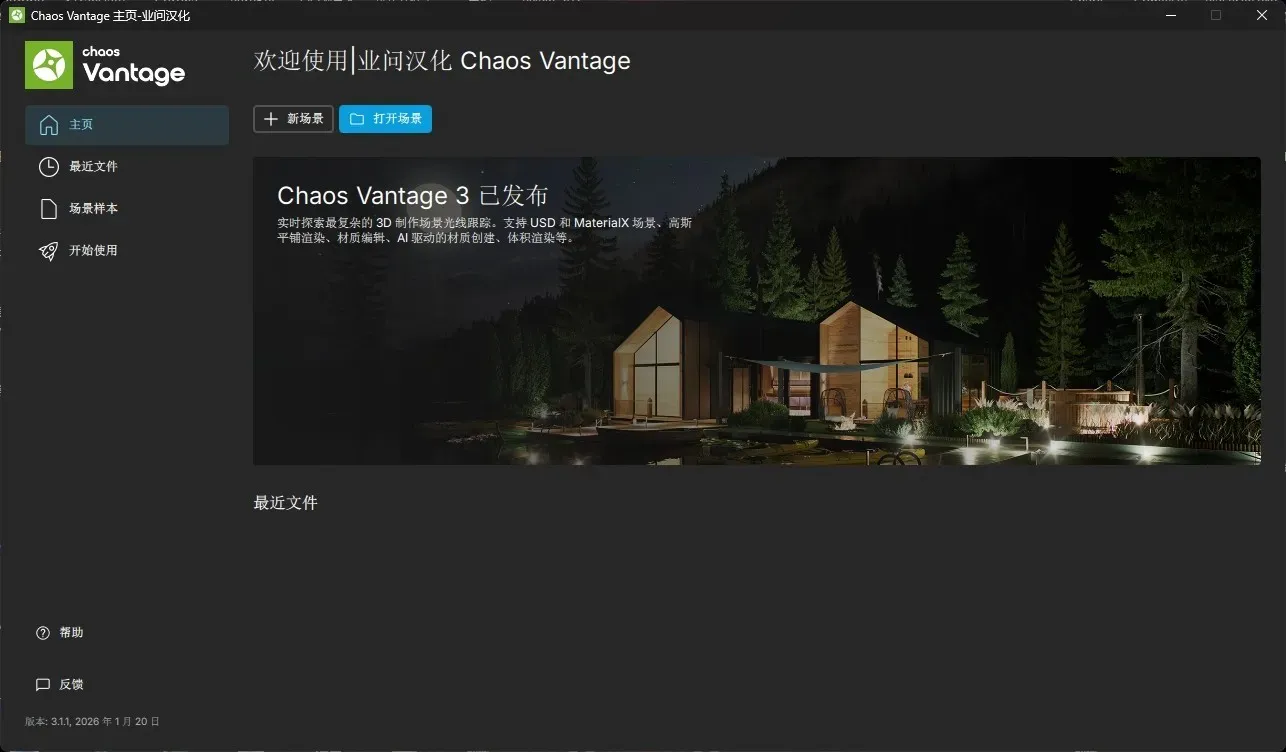1286x752 pixels.
Task: Click the title bar app icon
Action: pyautogui.click(x=17, y=16)
